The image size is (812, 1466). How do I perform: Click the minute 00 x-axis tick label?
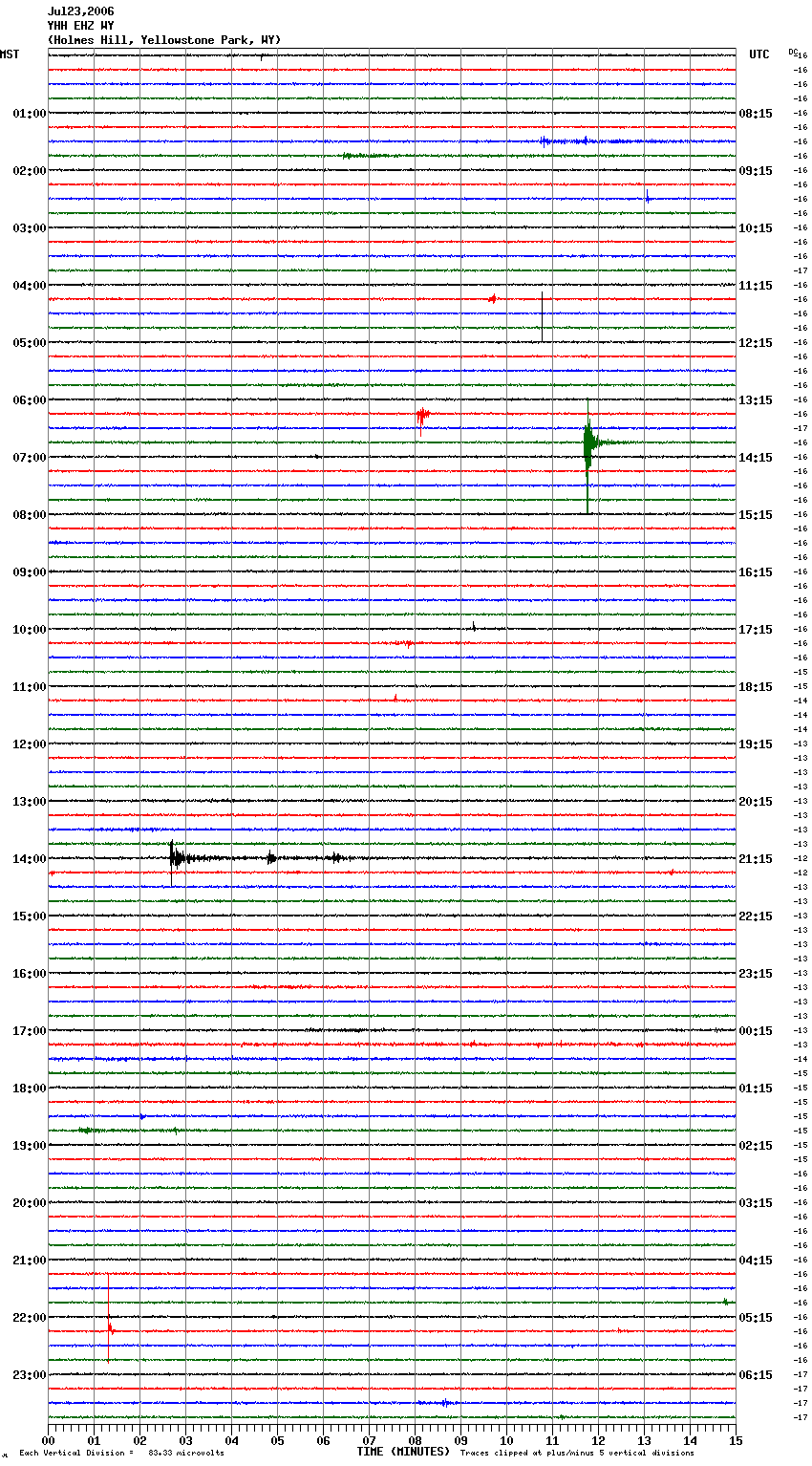48,1440
